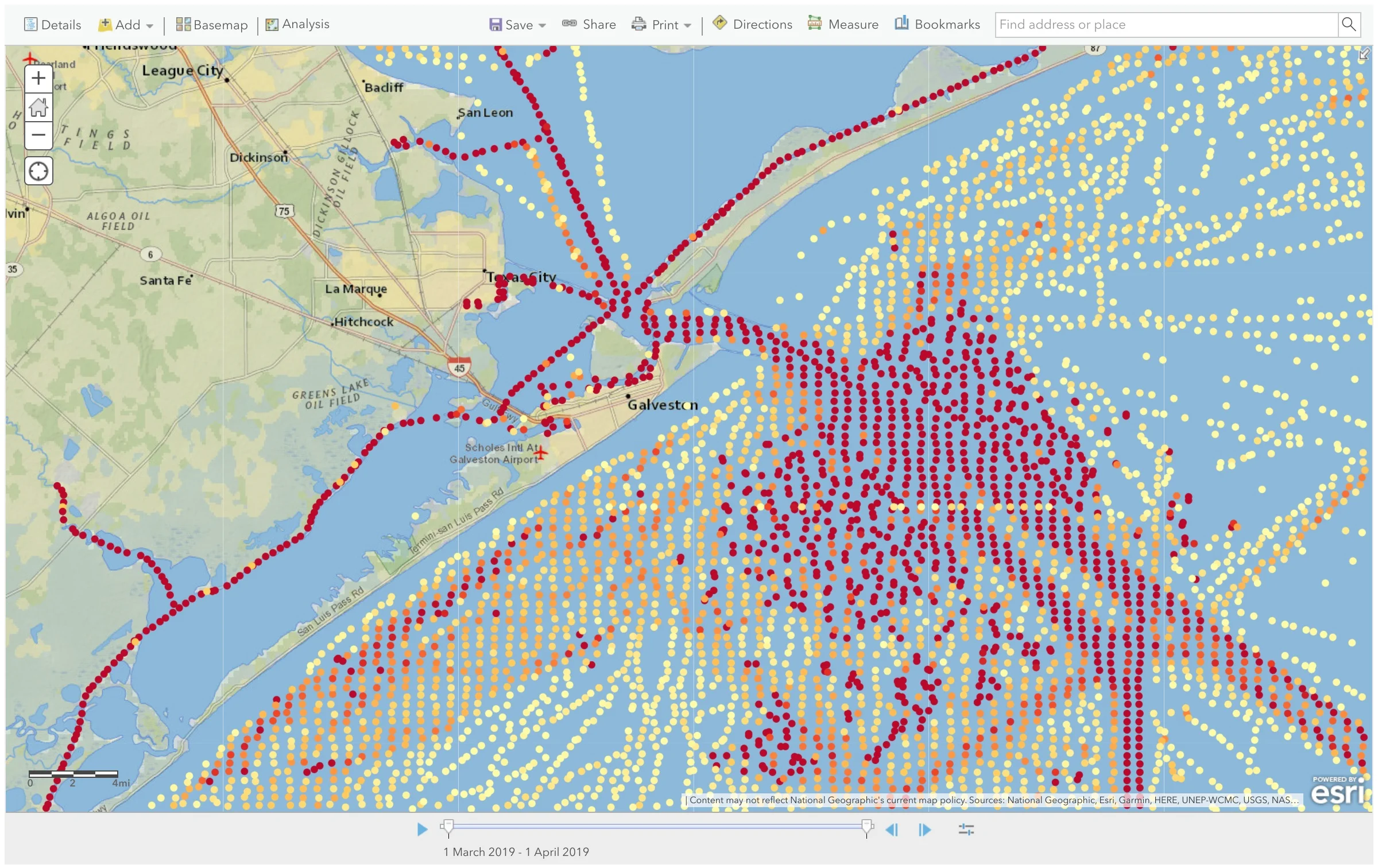Click the Find my location button
The width and height of the screenshot is (1378, 868).
tap(38, 171)
